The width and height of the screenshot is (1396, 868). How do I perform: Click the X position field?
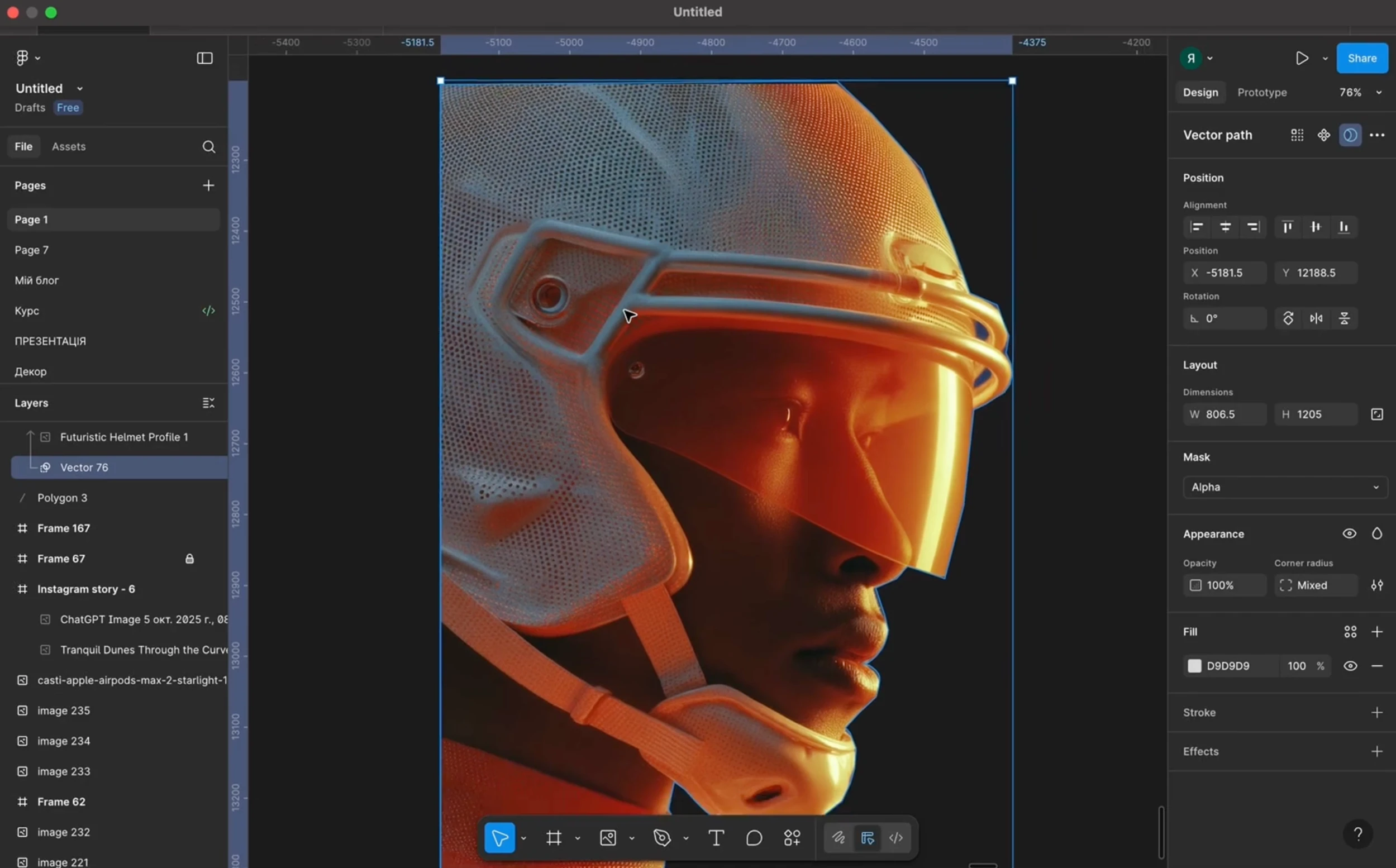click(x=1225, y=273)
